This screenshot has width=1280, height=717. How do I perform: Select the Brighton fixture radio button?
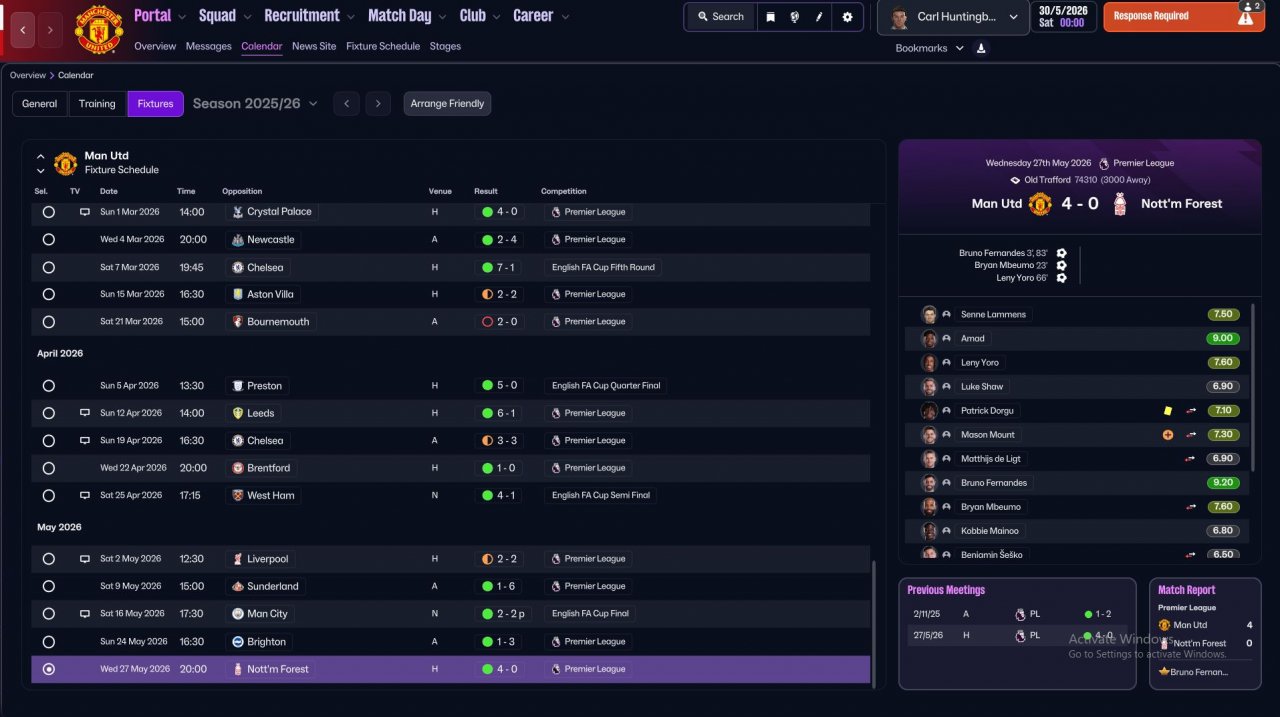(48, 642)
